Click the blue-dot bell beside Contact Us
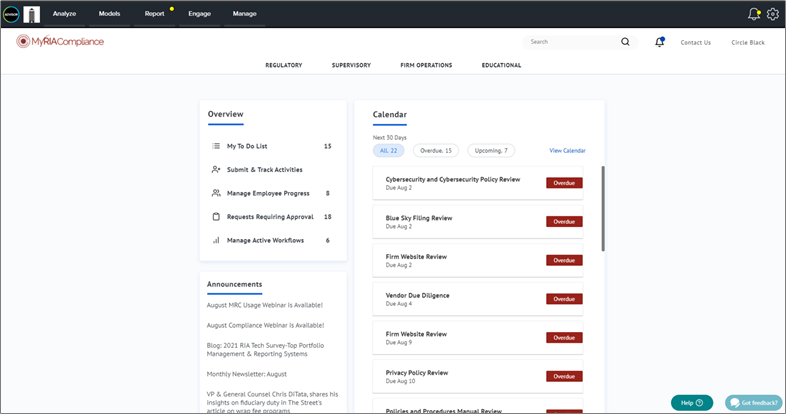The image size is (786, 414). [x=659, y=42]
